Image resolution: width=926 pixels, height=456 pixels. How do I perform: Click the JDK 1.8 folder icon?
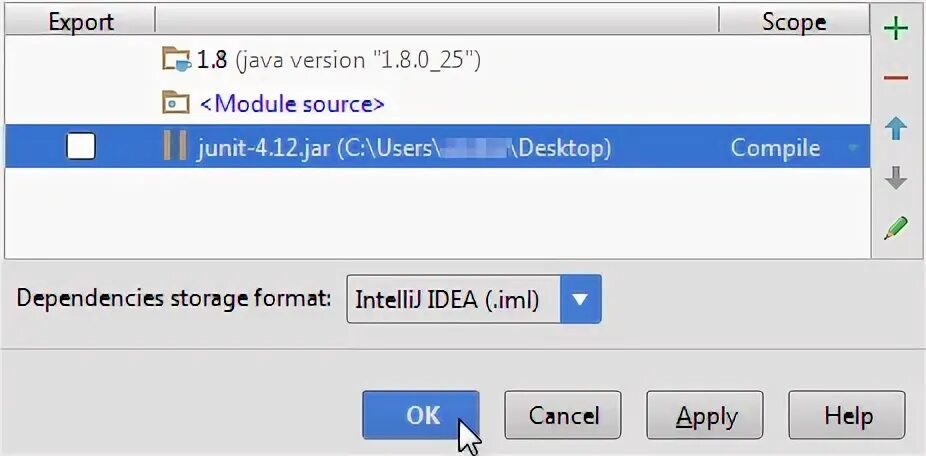177,60
